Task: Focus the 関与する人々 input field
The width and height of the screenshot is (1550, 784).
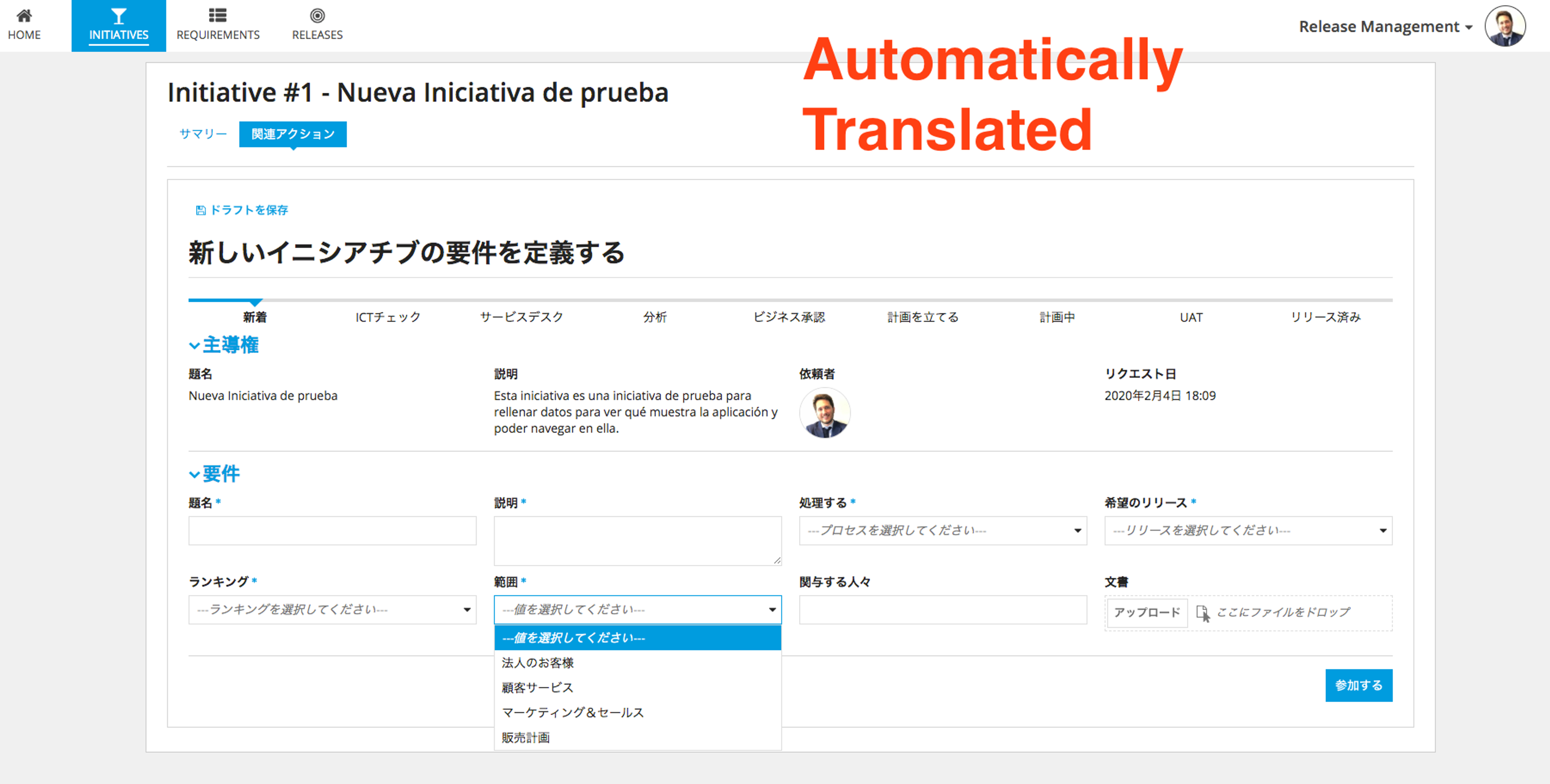Action: click(943, 610)
